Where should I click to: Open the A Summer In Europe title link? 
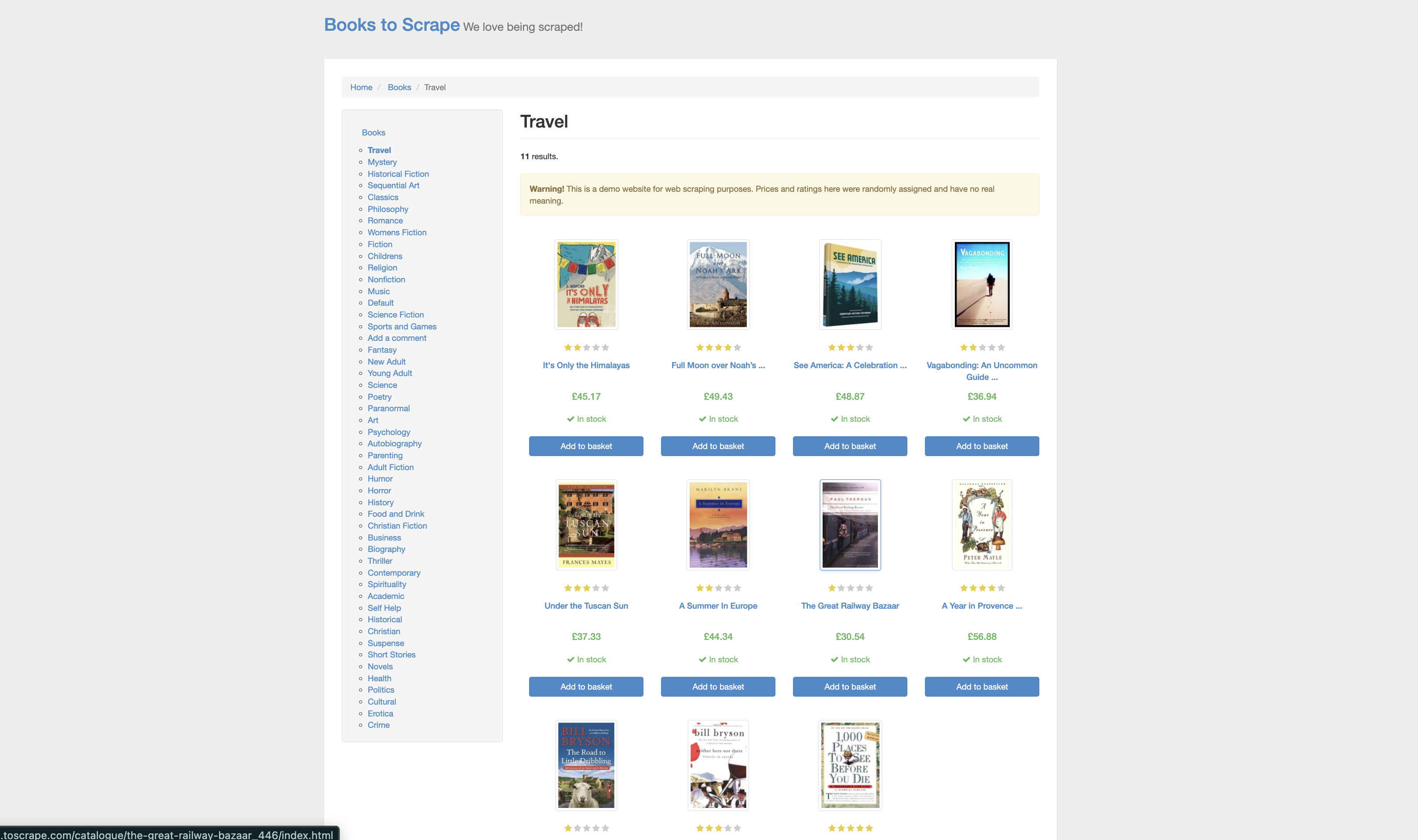(718, 606)
